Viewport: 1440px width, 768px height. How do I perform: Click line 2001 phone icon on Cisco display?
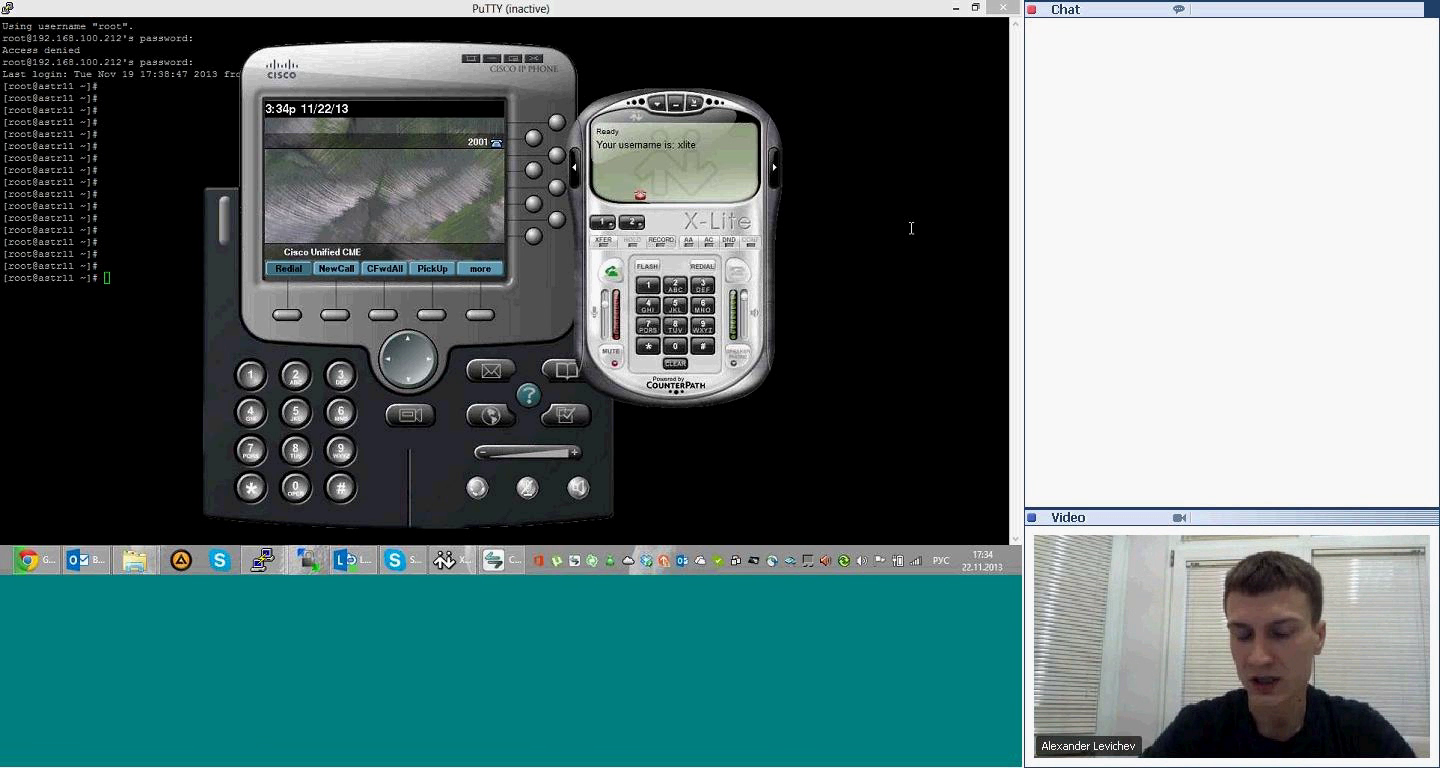click(496, 143)
